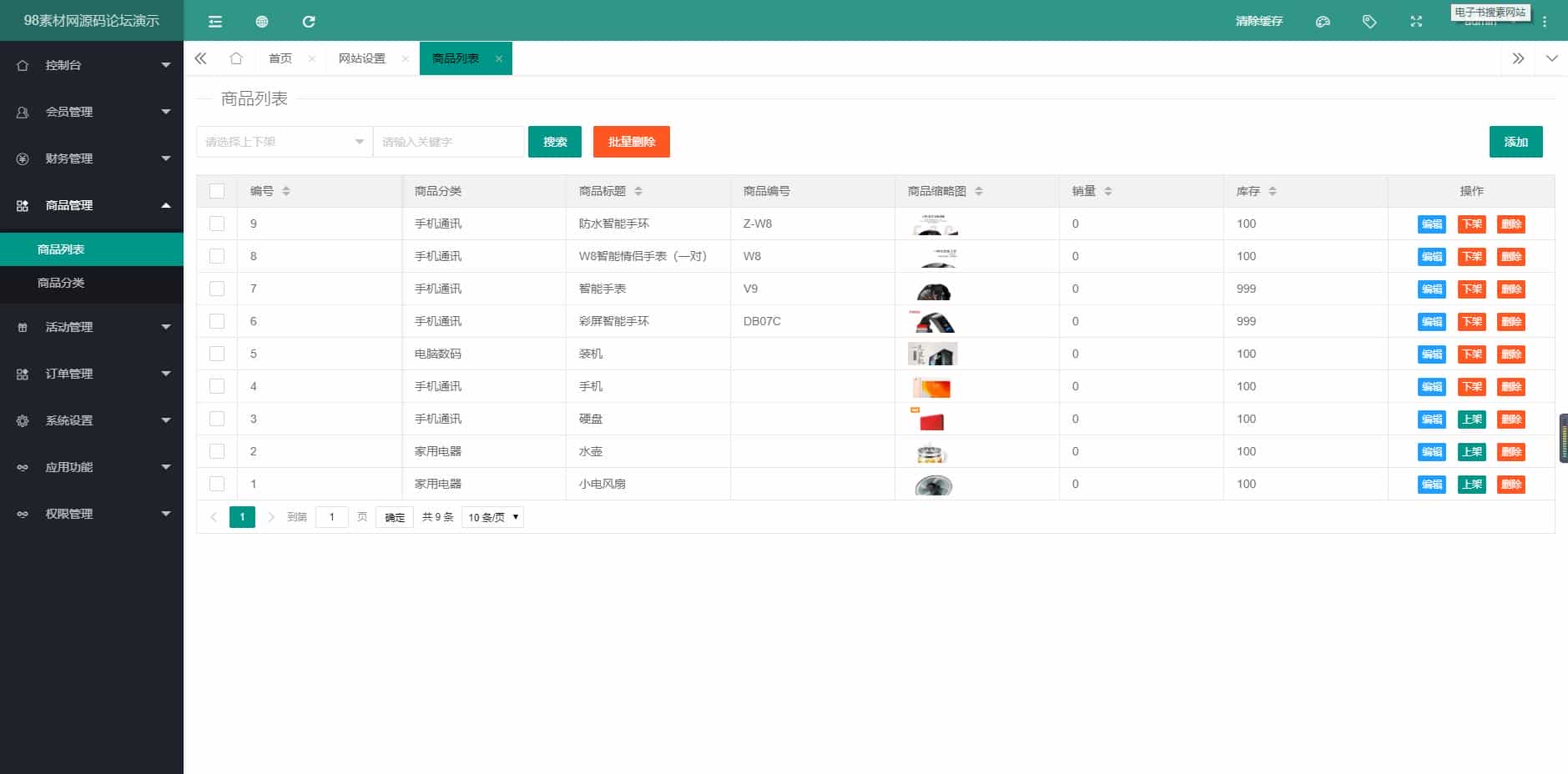This screenshot has width=1568, height=774.
Task: Open thumbnail of 彩屏智能手环
Action: pyautogui.click(x=933, y=321)
